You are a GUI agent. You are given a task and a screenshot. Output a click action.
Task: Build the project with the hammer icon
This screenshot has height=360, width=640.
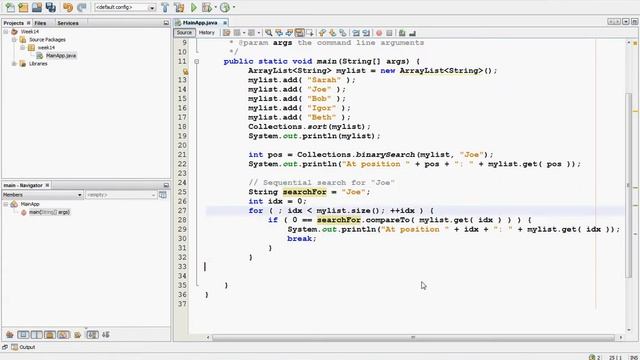165,7
